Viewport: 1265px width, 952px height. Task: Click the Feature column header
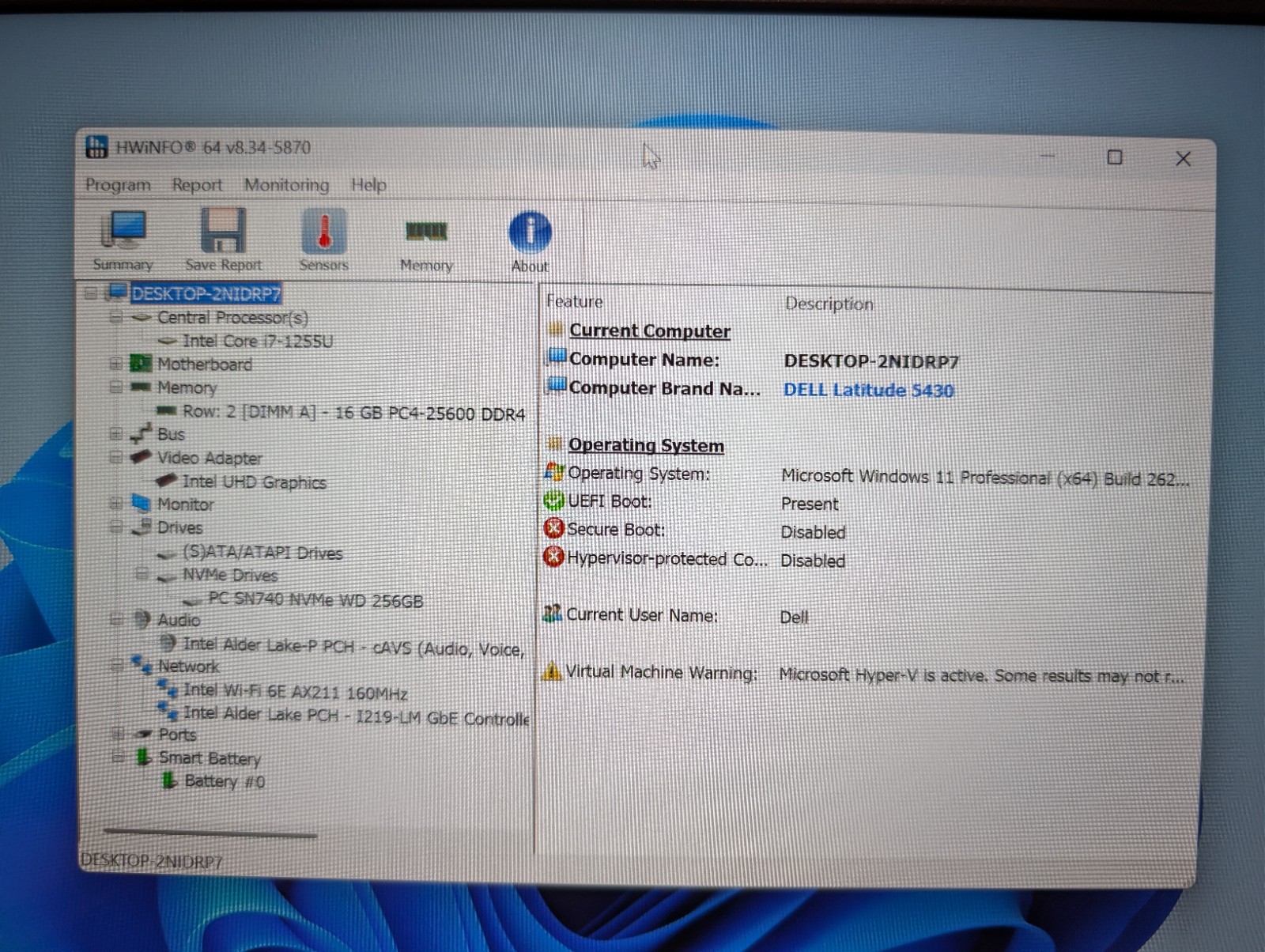(x=574, y=301)
